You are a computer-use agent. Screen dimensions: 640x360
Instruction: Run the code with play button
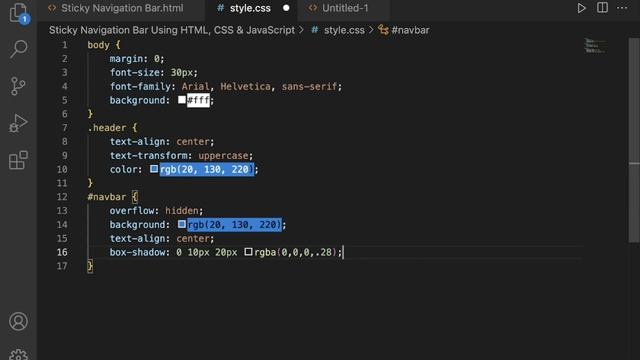click(581, 8)
